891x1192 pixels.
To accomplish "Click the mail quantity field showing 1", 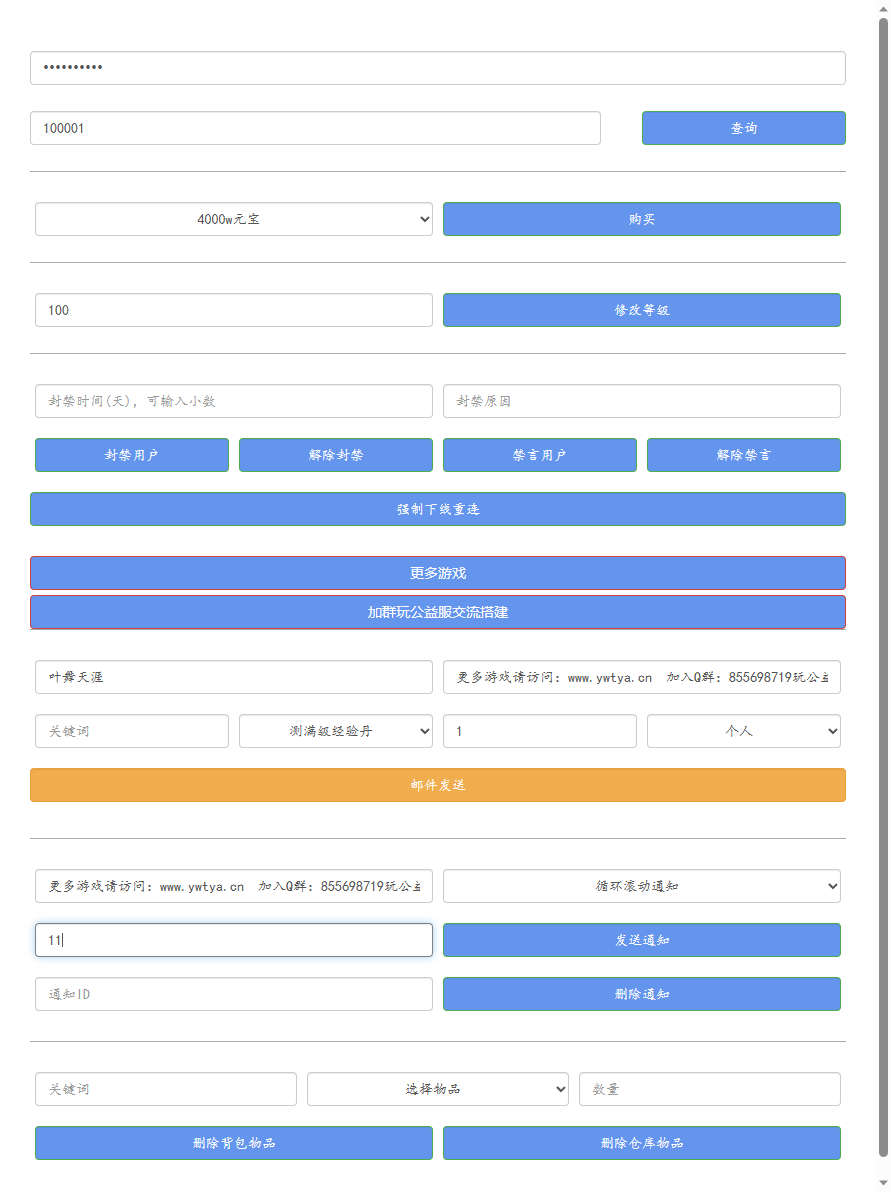I will click(x=540, y=731).
